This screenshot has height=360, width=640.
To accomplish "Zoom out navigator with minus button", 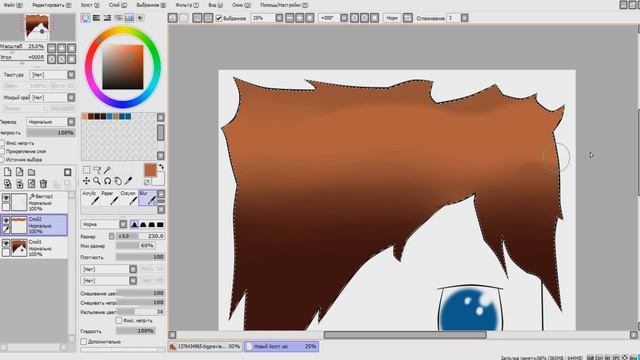I will (51, 48).
